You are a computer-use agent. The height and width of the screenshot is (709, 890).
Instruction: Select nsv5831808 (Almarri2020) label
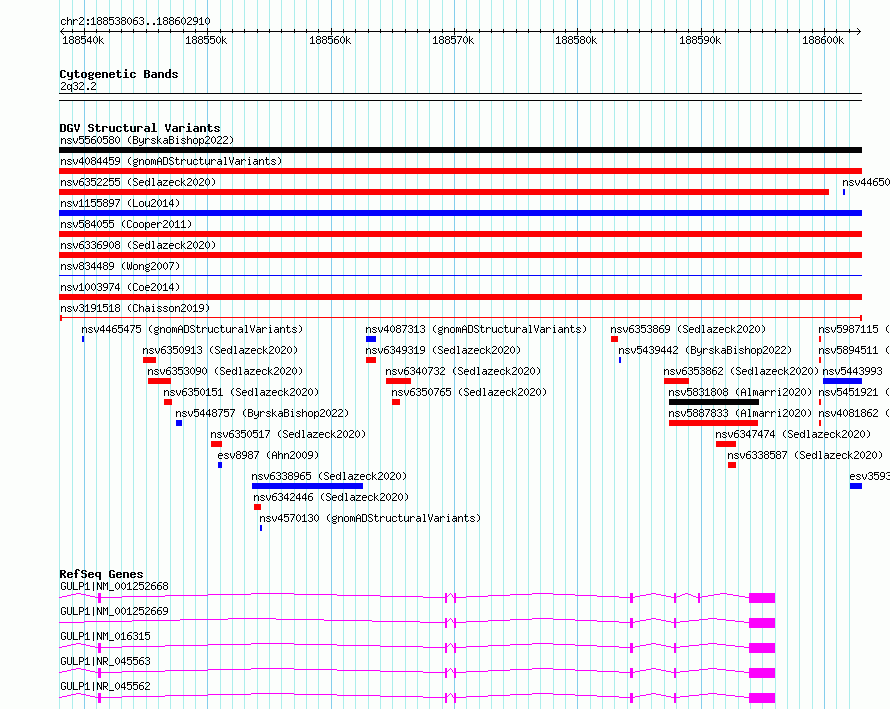(x=740, y=392)
